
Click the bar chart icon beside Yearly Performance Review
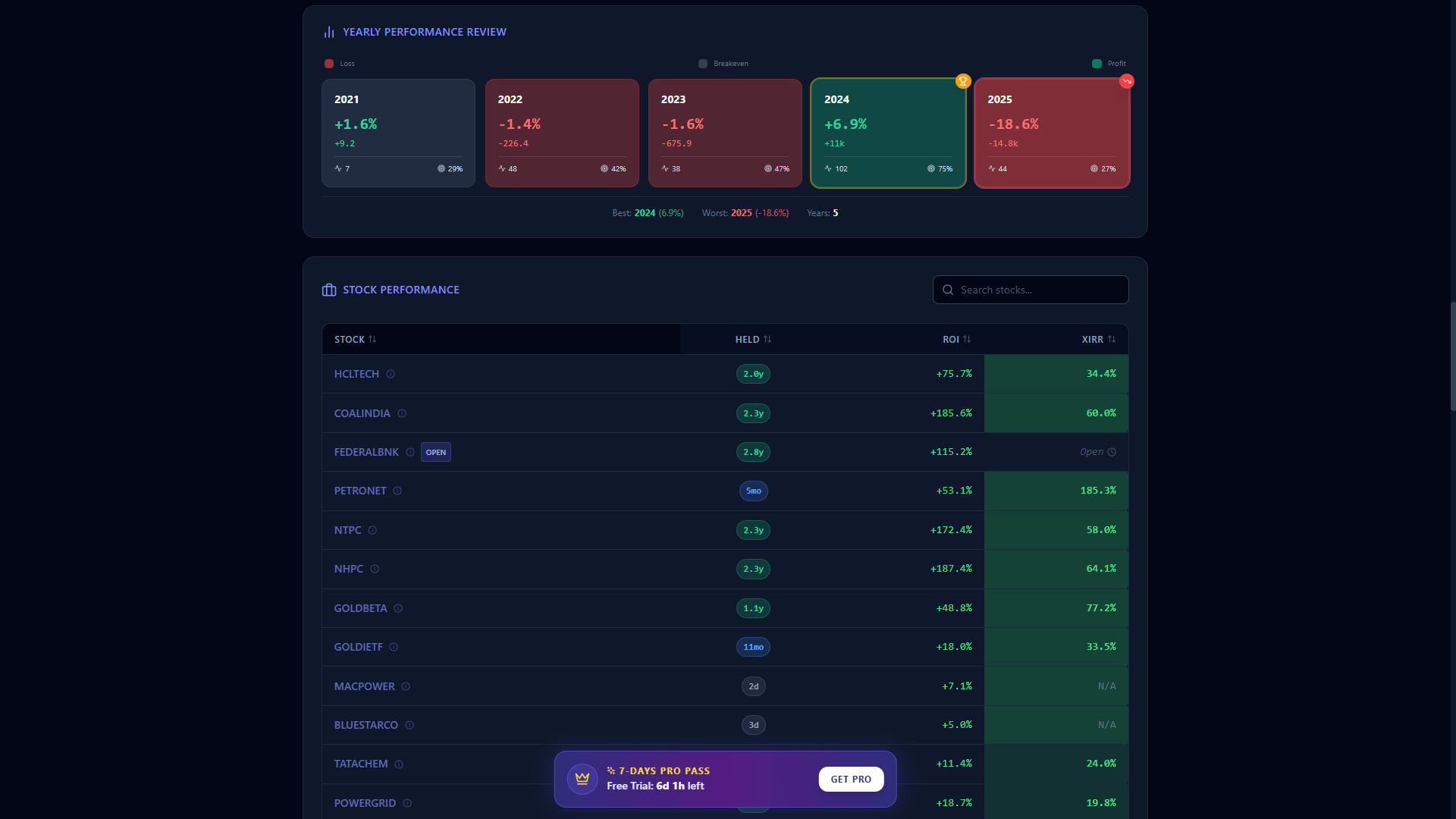(330, 32)
